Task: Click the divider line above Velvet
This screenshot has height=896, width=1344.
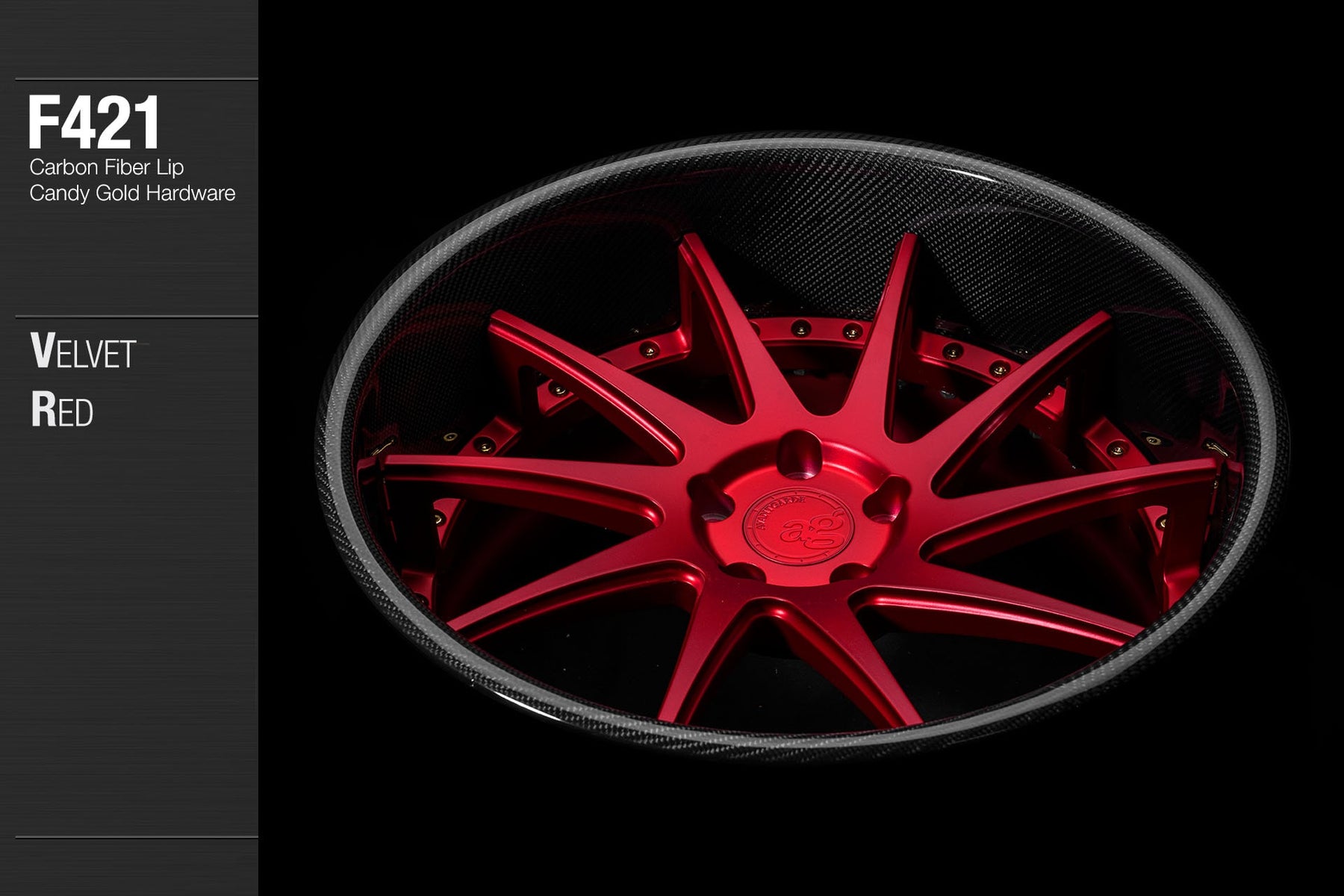Action: 136,317
